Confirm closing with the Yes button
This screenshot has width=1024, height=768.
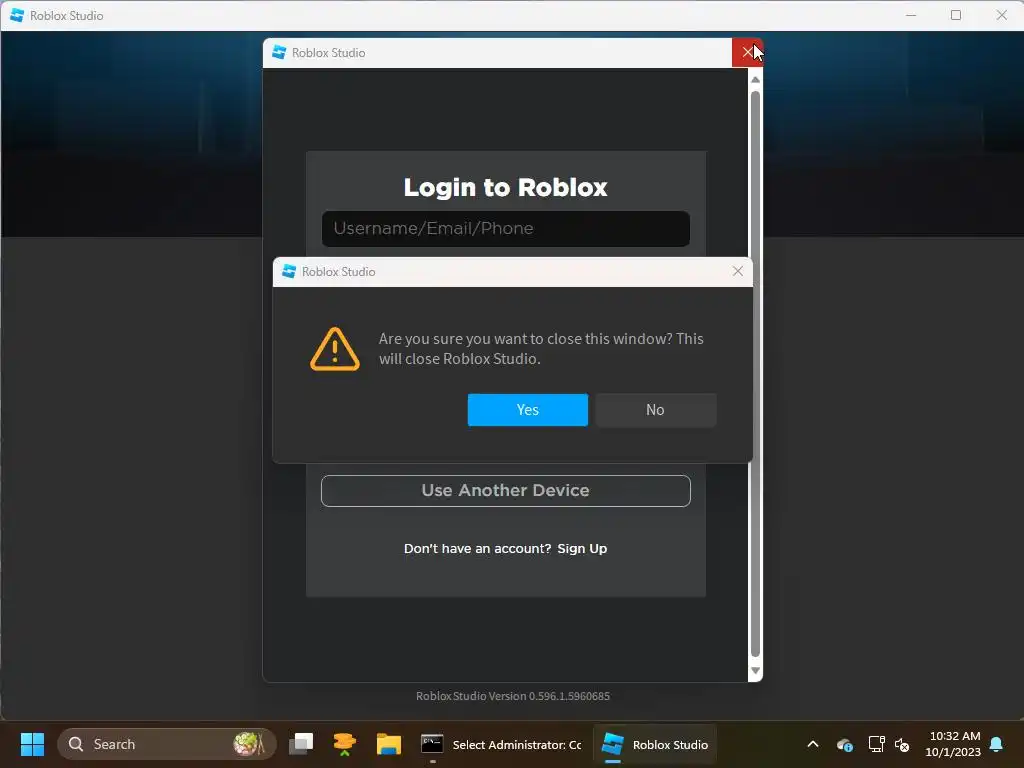coord(528,409)
